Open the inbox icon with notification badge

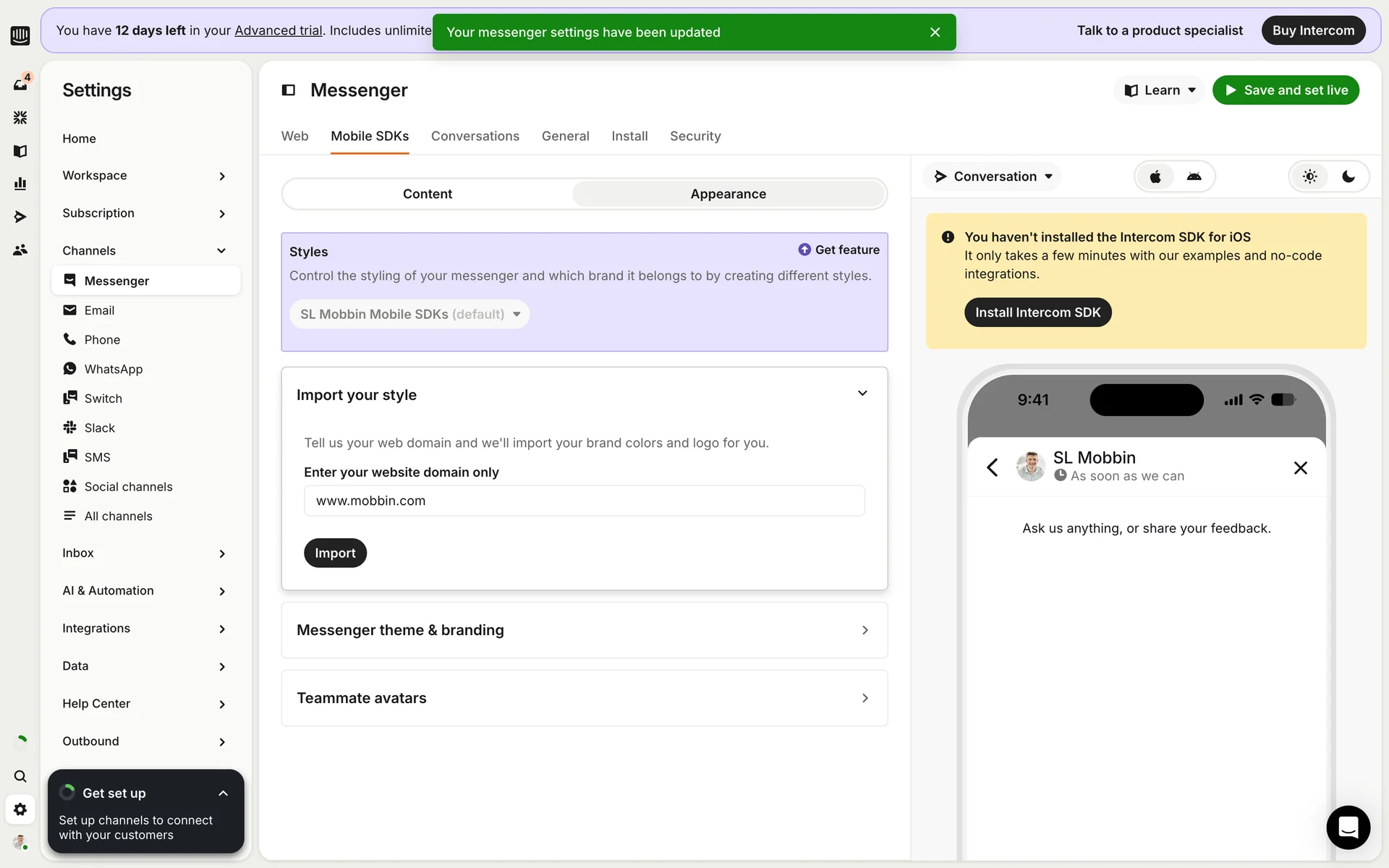pyautogui.click(x=20, y=84)
